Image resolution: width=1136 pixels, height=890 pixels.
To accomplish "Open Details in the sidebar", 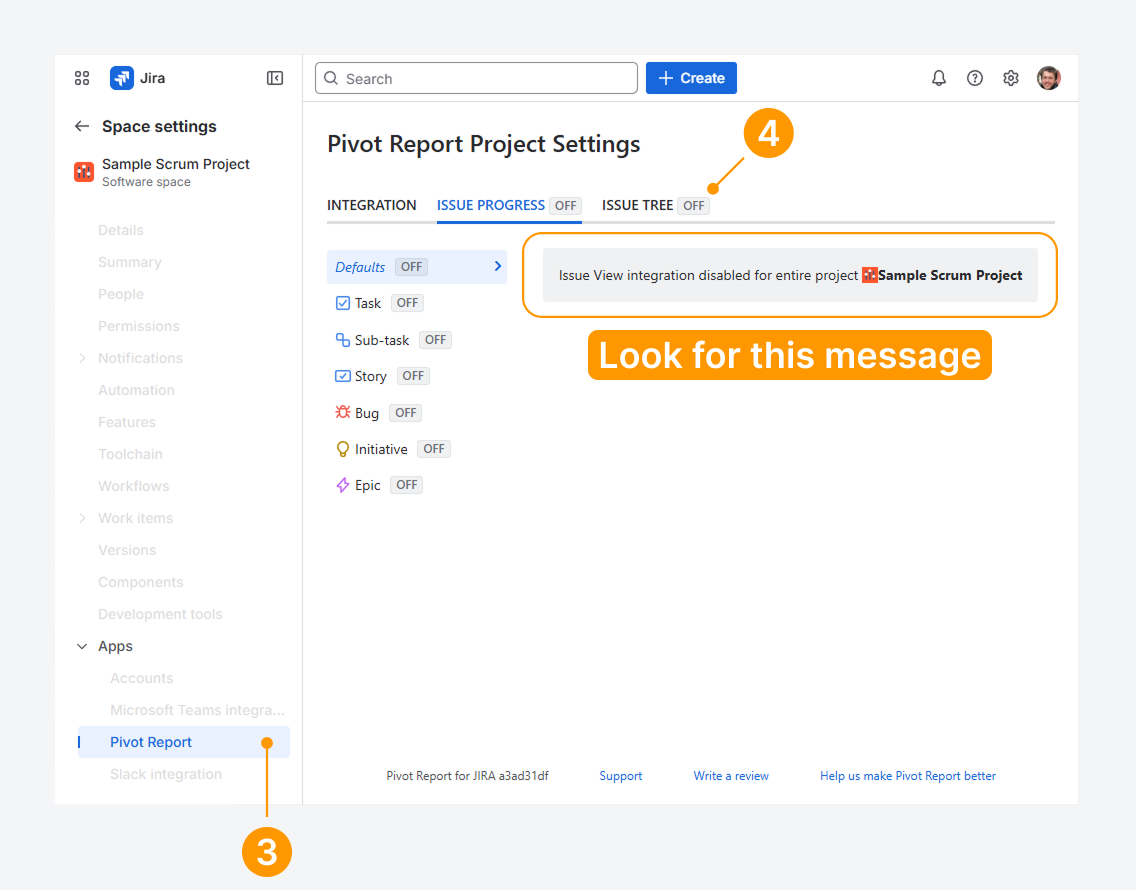I will click(x=121, y=230).
